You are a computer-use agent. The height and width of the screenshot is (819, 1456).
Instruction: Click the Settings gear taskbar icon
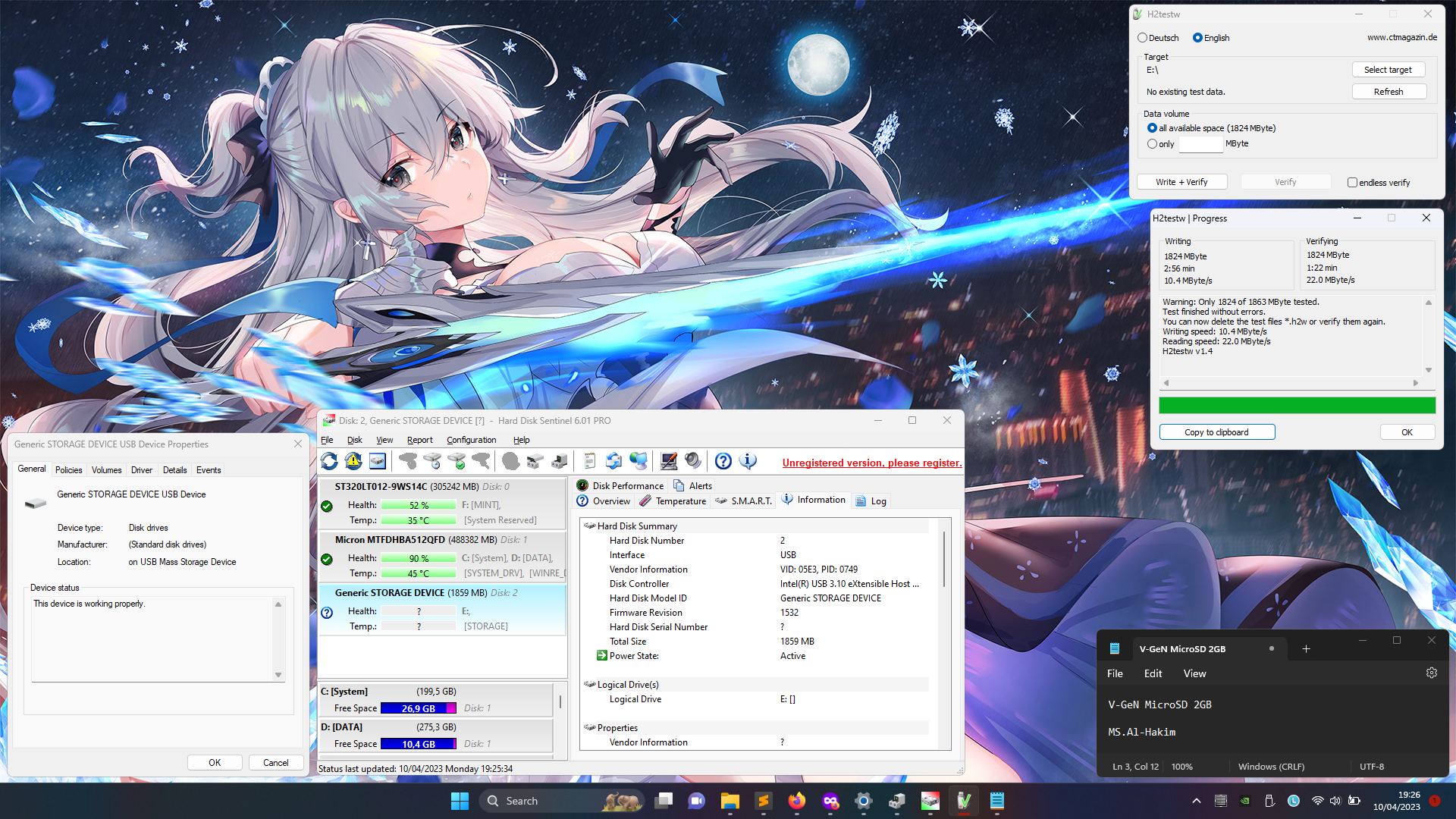[864, 801]
